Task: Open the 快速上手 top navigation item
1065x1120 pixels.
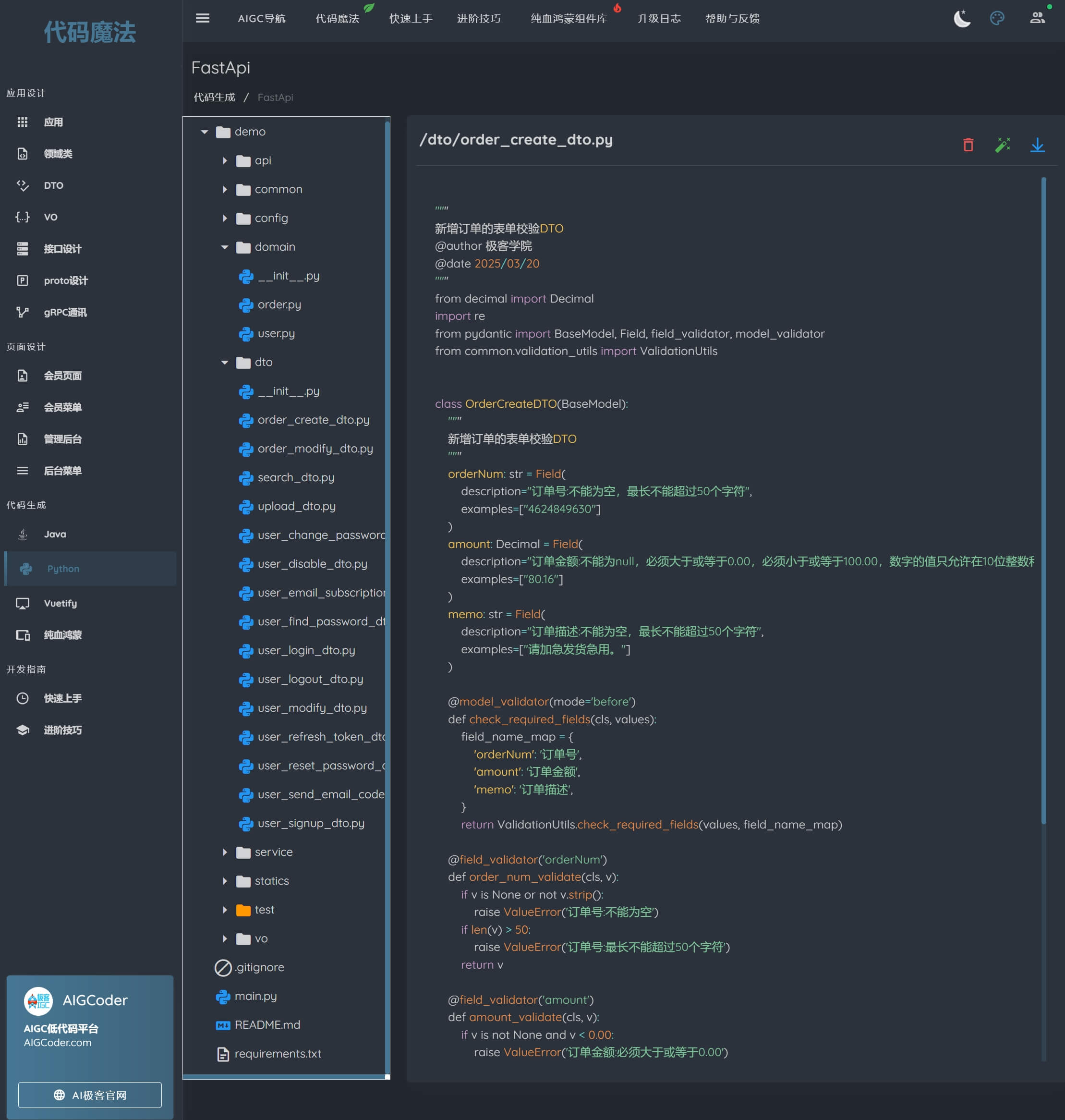Action: pos(411,18)
